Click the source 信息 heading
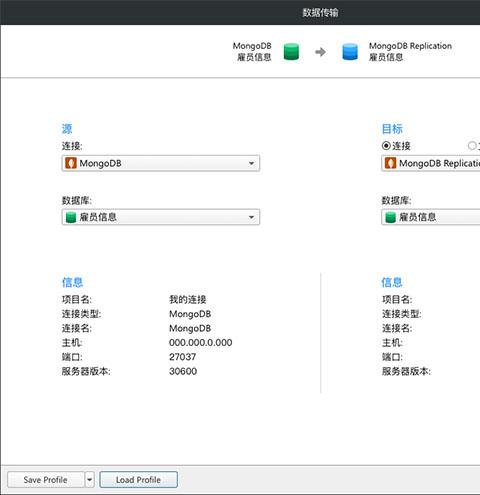This screenshot has height=495, width=480. (72, 282)
